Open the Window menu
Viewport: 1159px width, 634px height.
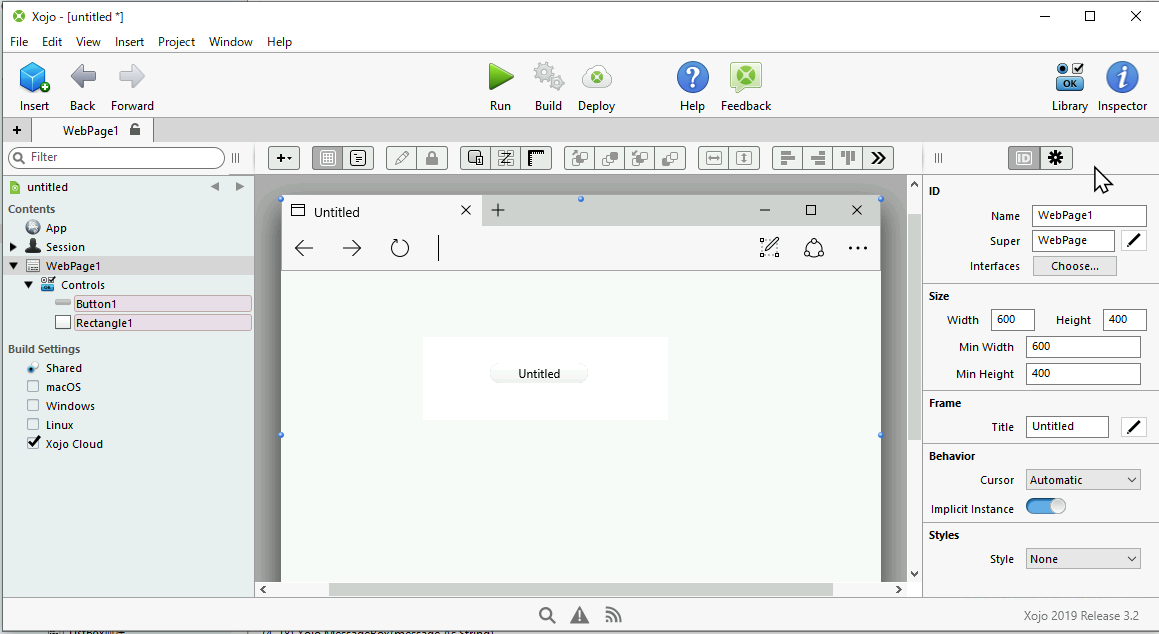(231, 42)
